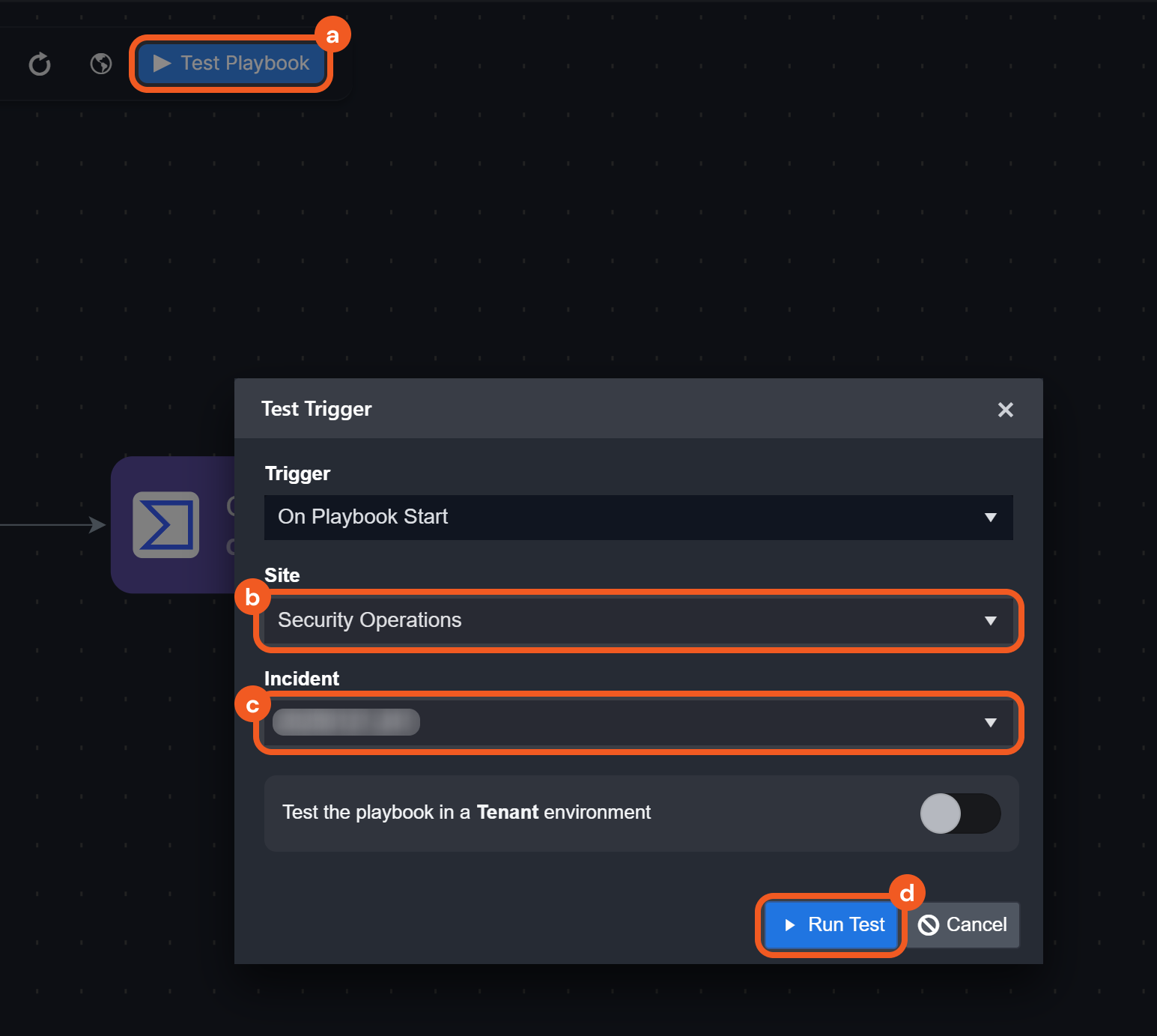
Task: Click the orange 'a' annotation badge
Action: [332, 35]
